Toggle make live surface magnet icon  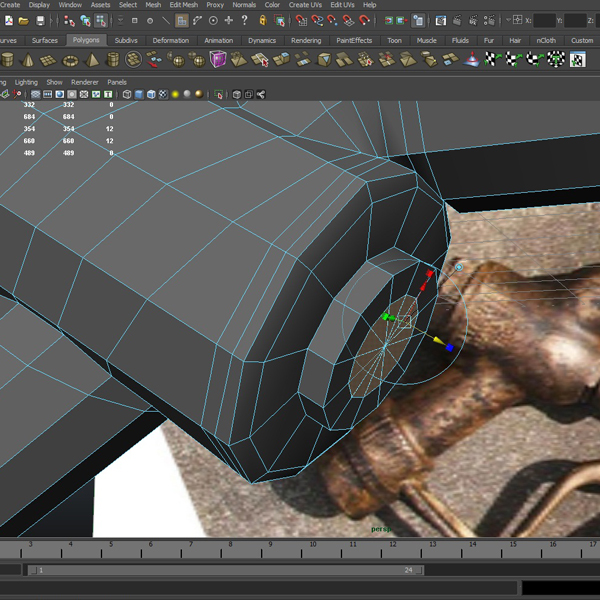364,20
